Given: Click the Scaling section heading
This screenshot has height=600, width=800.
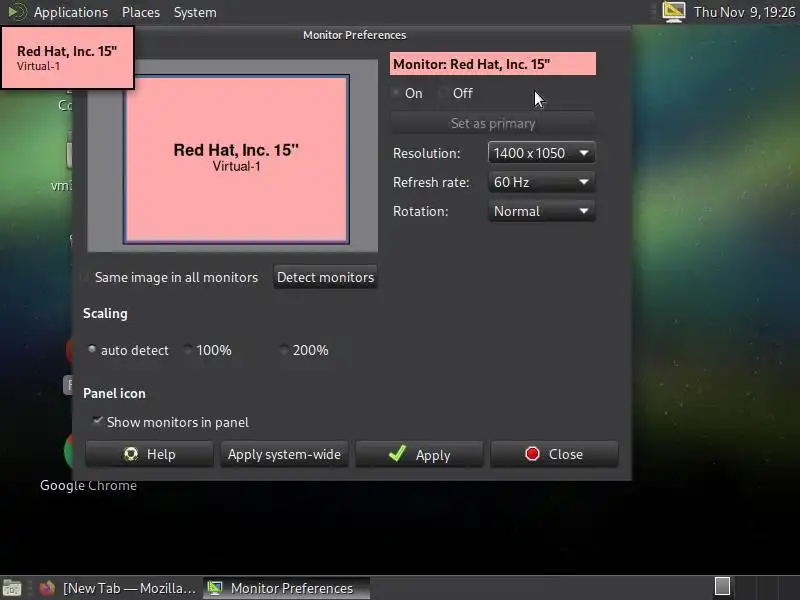Looking at the screenshot, I should tap(105, 313).
